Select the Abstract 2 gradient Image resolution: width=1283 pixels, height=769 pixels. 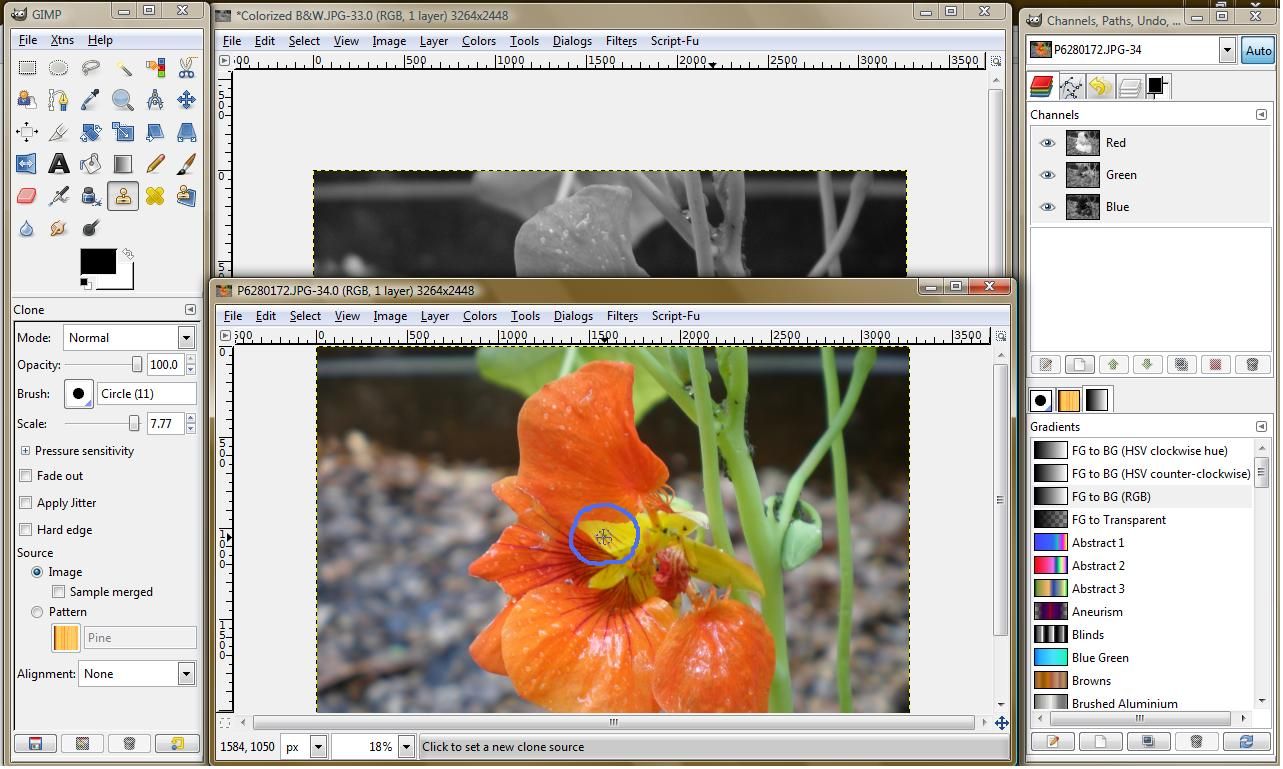coord(1097,565)
